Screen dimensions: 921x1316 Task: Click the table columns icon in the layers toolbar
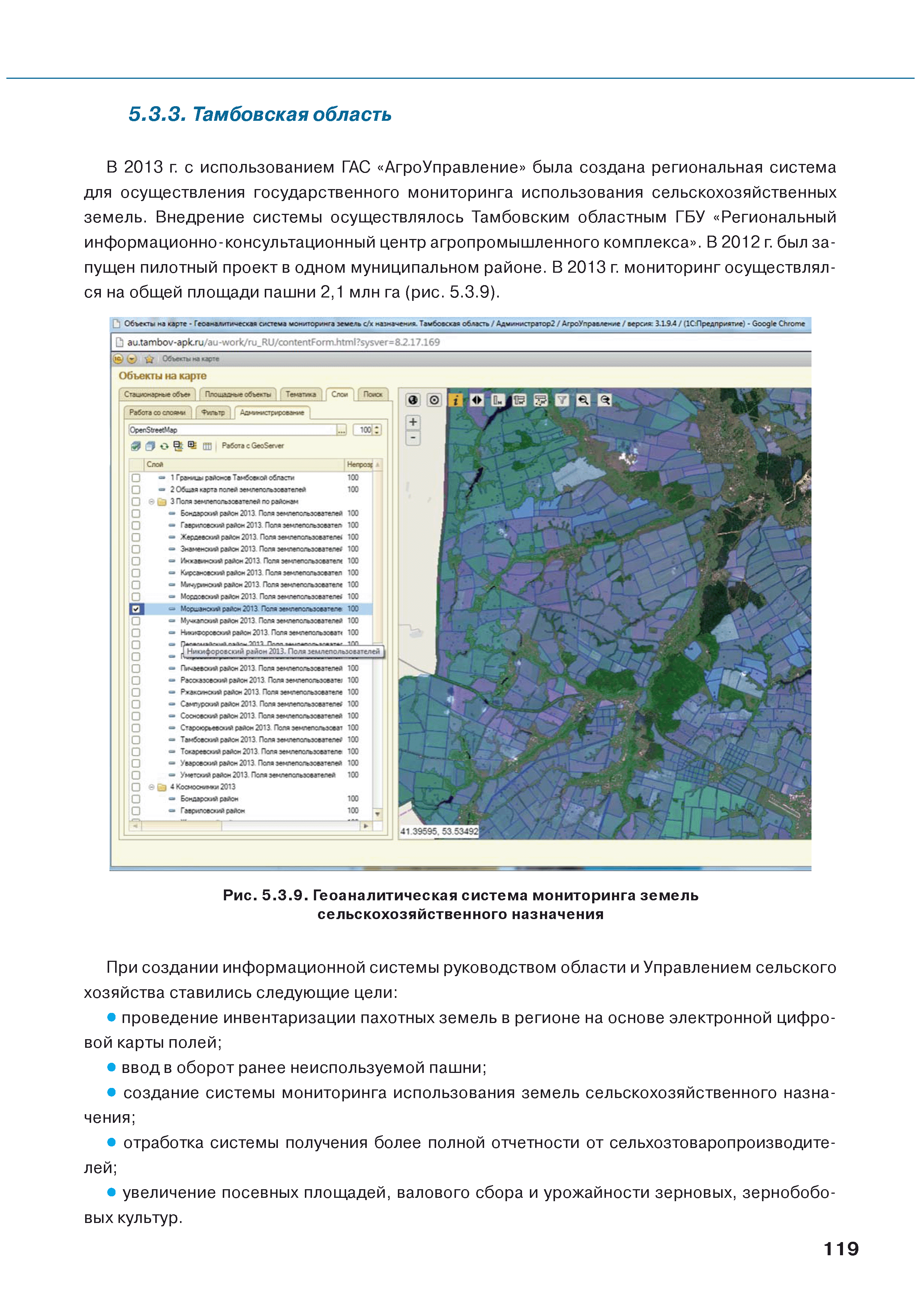point(207,446)
